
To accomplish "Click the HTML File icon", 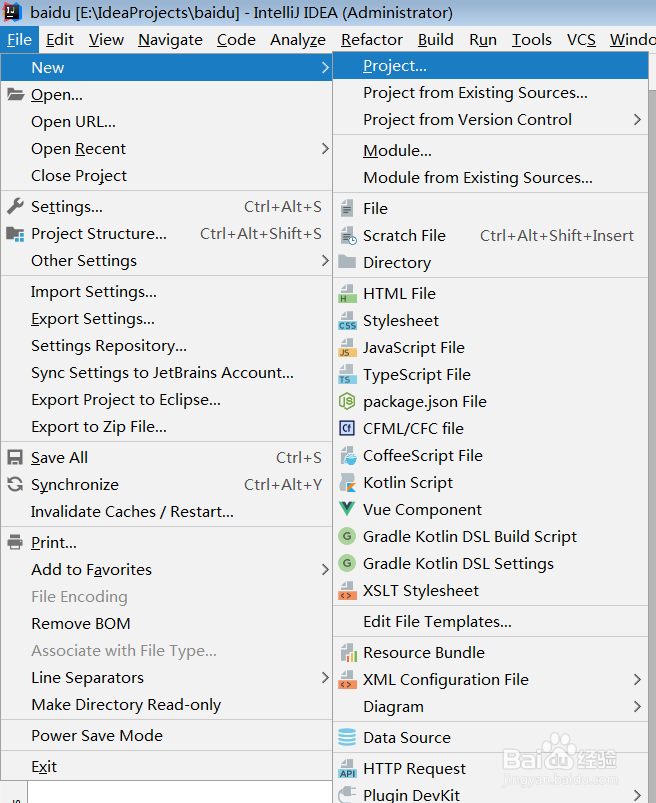I will pos(347,293).
